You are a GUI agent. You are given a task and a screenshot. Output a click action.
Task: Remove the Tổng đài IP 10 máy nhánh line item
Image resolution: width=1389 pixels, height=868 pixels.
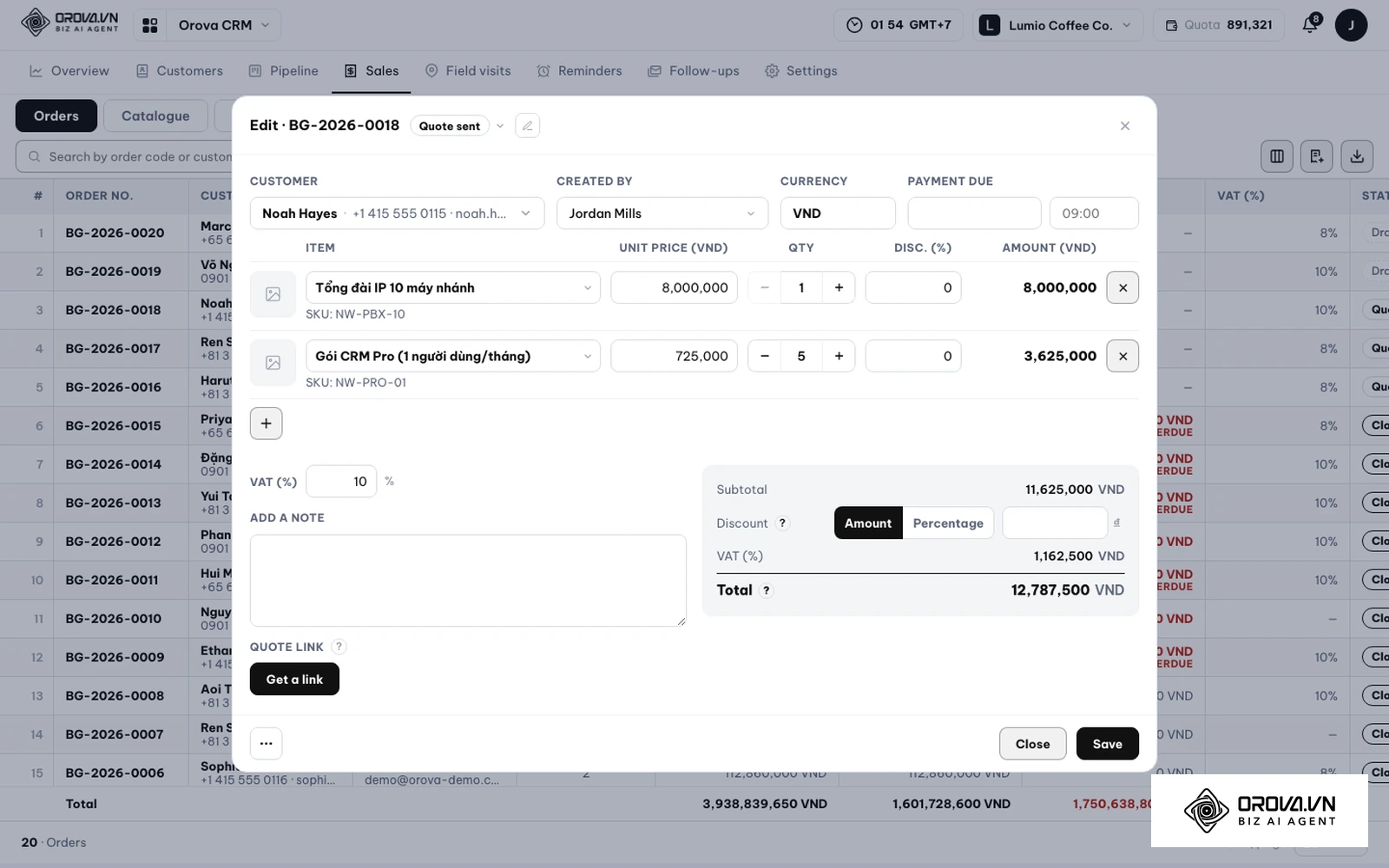[1122, 287]
